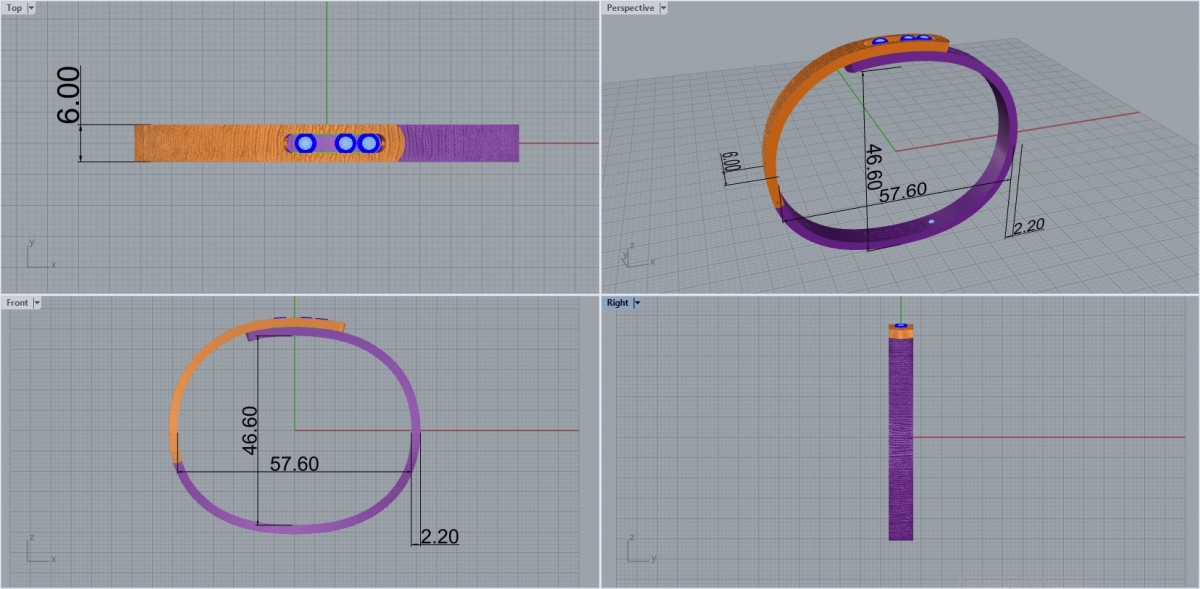Click the axis icon in Top viewport

pos(40,254)
